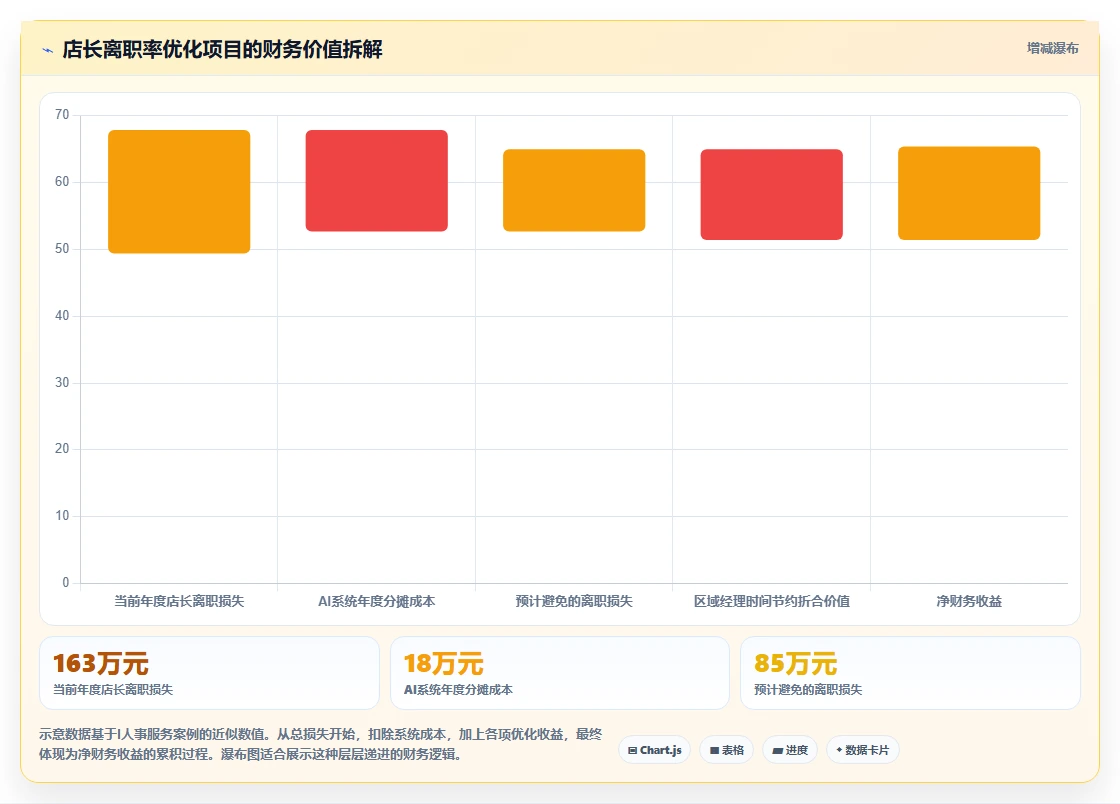Click x-axis label 区域经理时间节约折合价值
The height and width of the screenshot is (804, 1120).
click(x=771, y=601)
